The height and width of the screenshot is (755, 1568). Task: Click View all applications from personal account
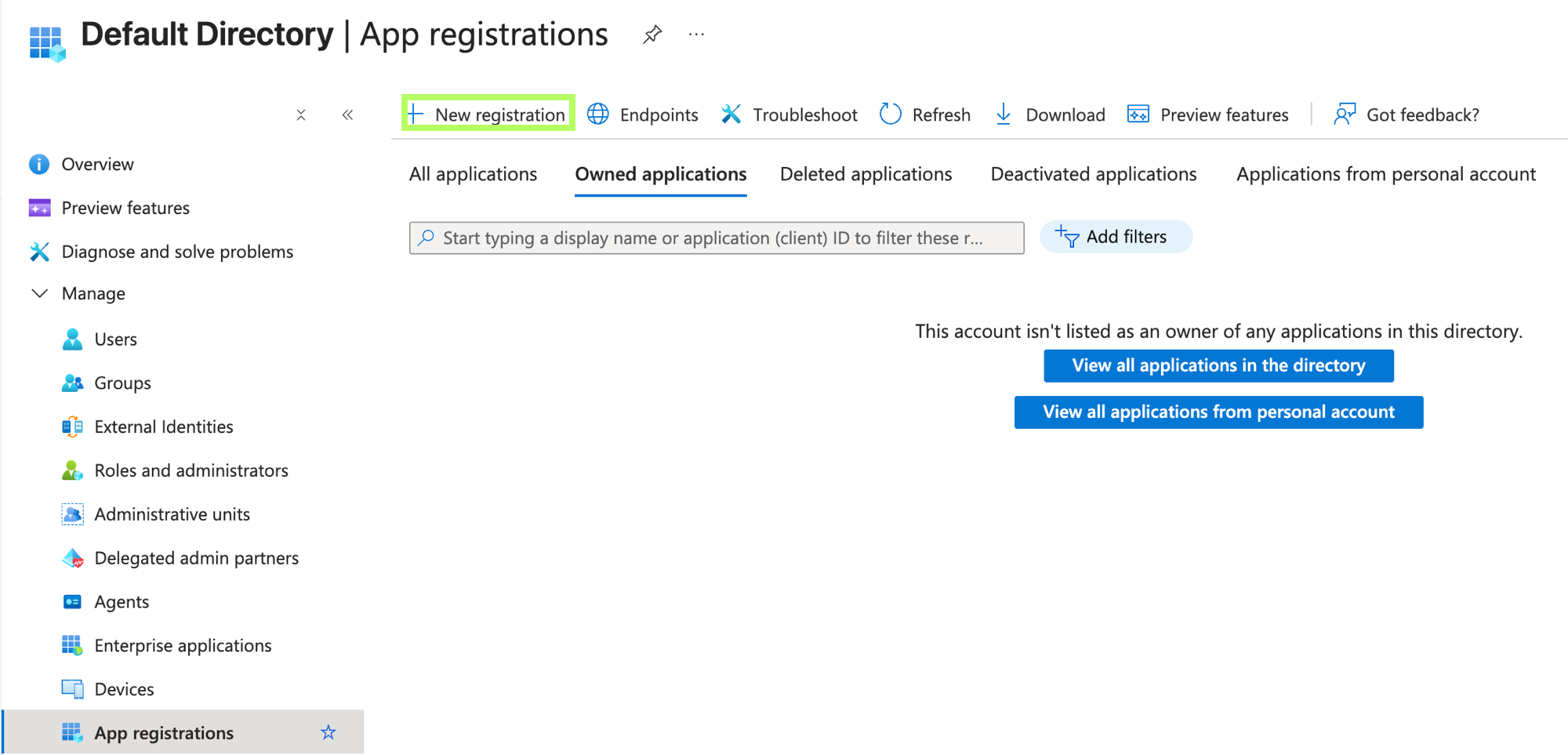pos(1218,412)
